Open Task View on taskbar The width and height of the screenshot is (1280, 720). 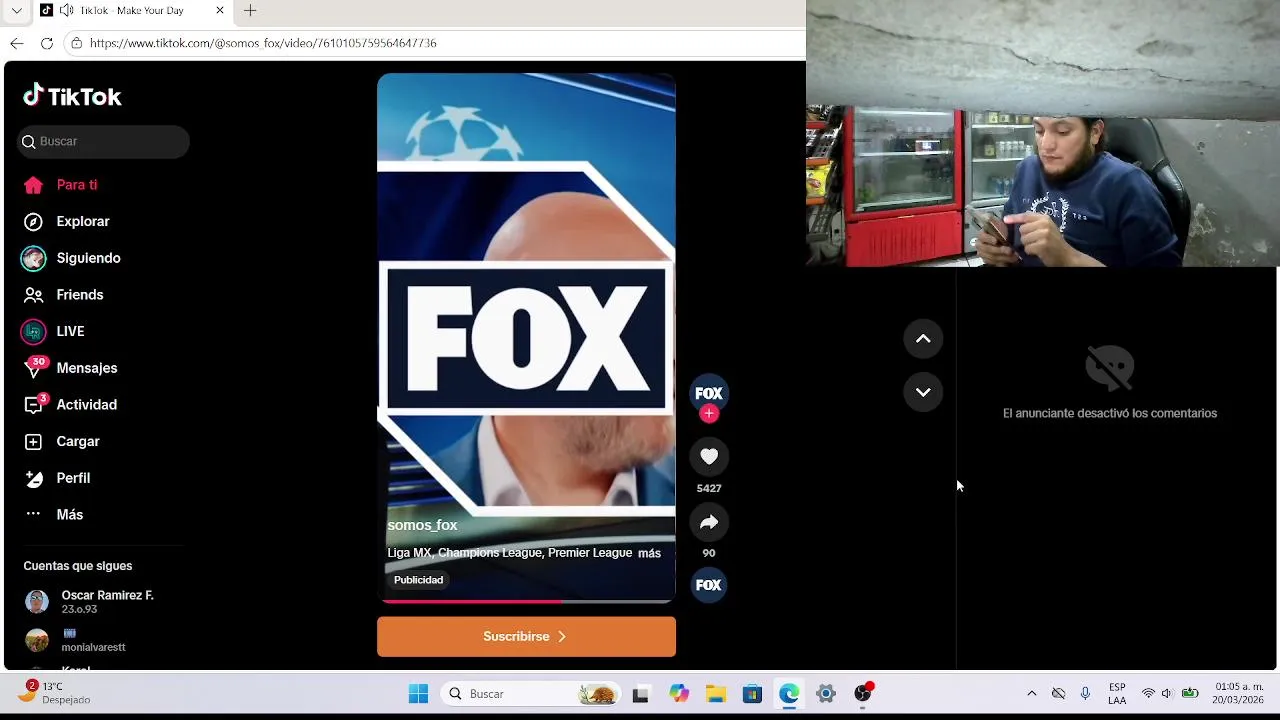[641, 694]
